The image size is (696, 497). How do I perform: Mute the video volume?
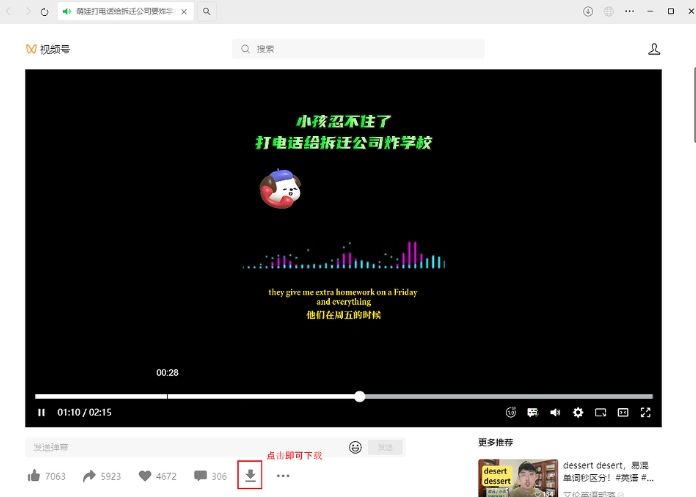click(x=556, y=412)
